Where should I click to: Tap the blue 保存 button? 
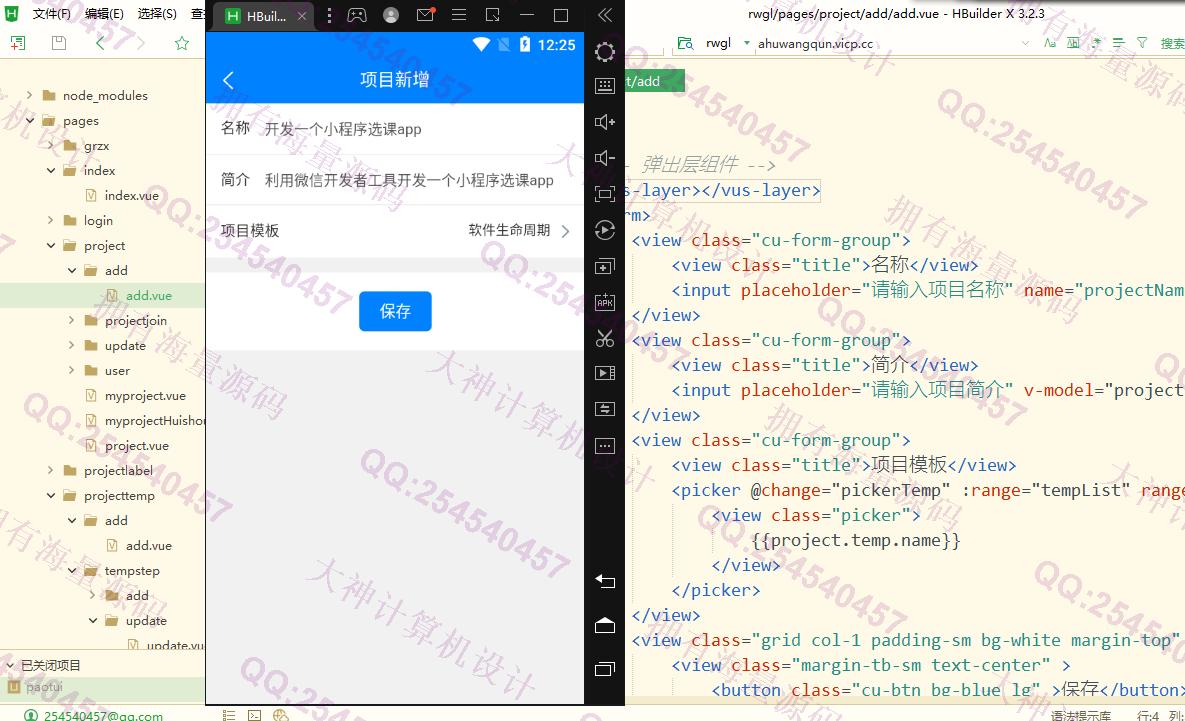(x=395, y=311)
